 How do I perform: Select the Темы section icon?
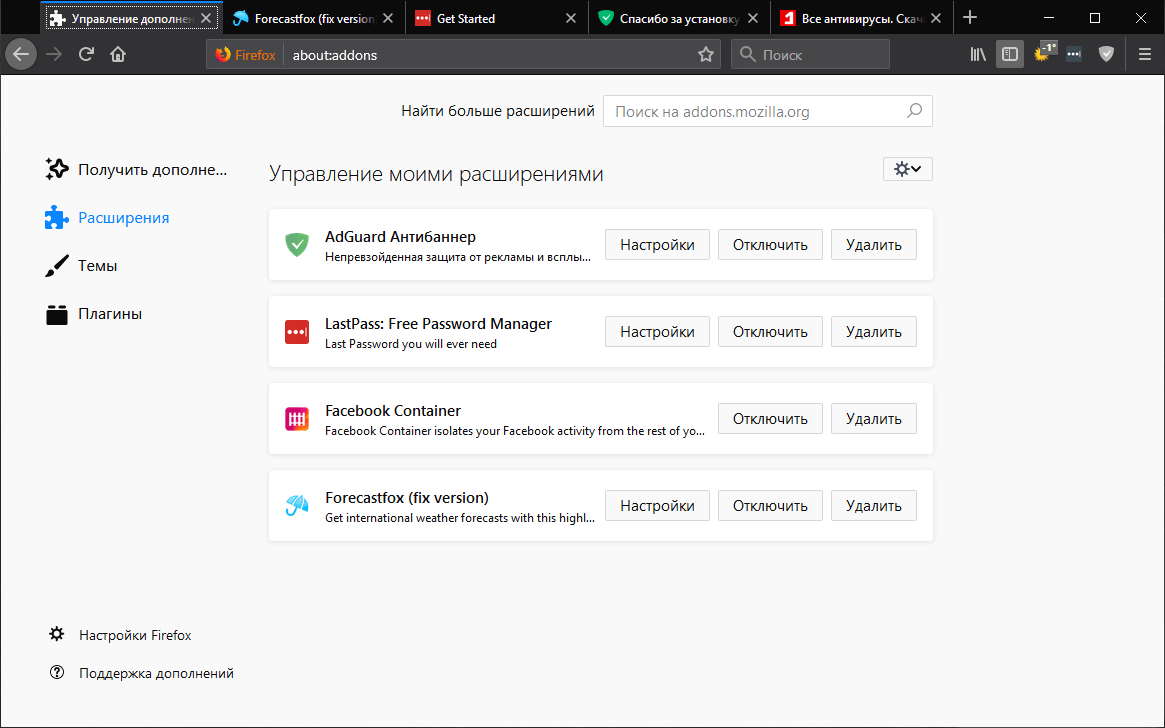tap(57, 265)
